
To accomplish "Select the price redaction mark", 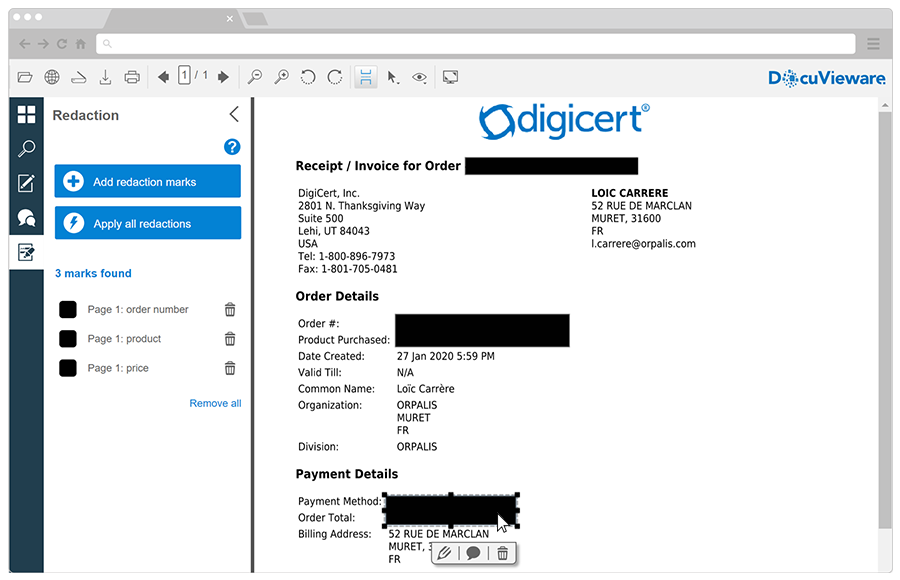I will (118, 368).
